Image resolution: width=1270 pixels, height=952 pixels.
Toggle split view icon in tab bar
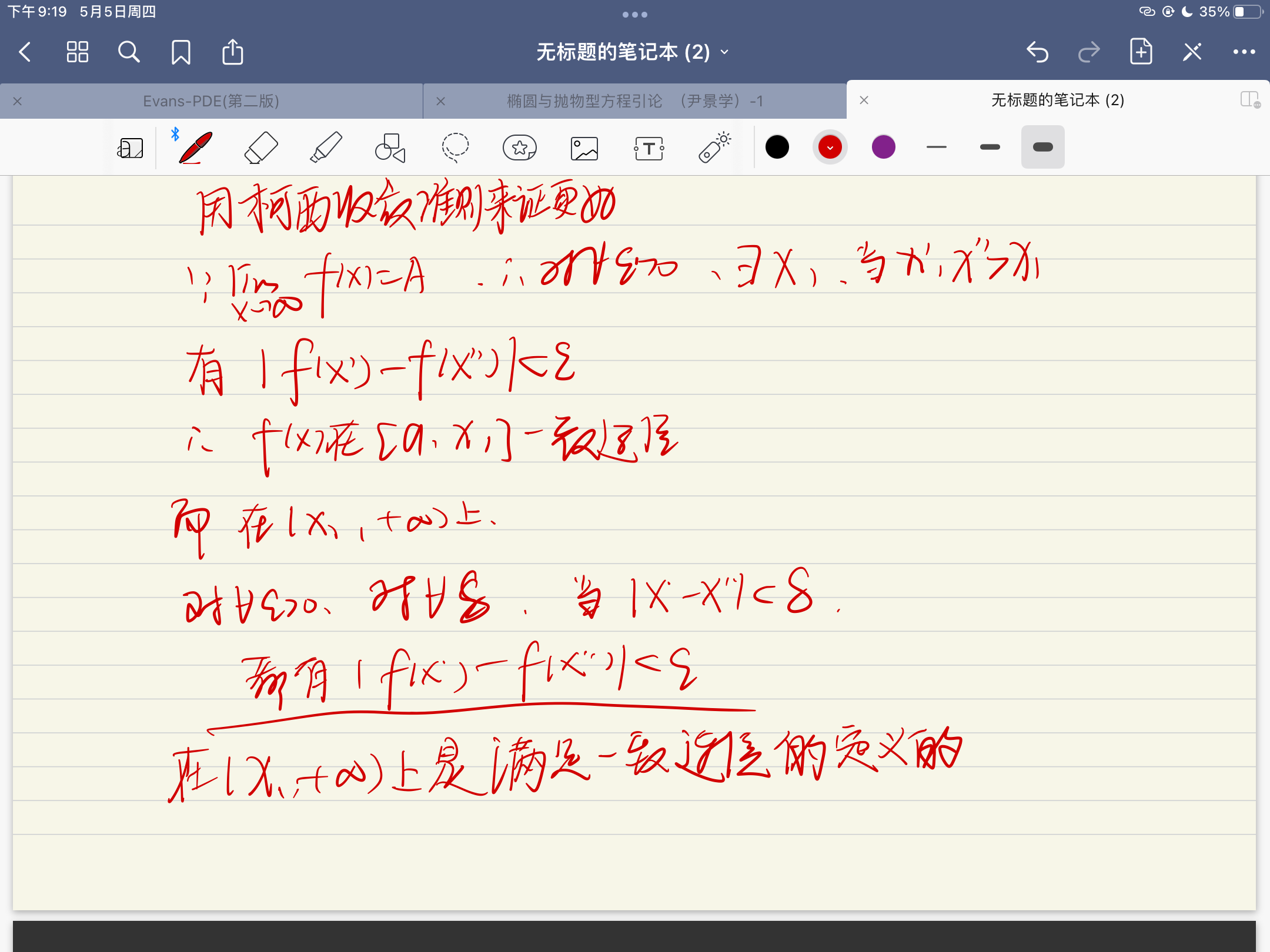click(1250, 100)
